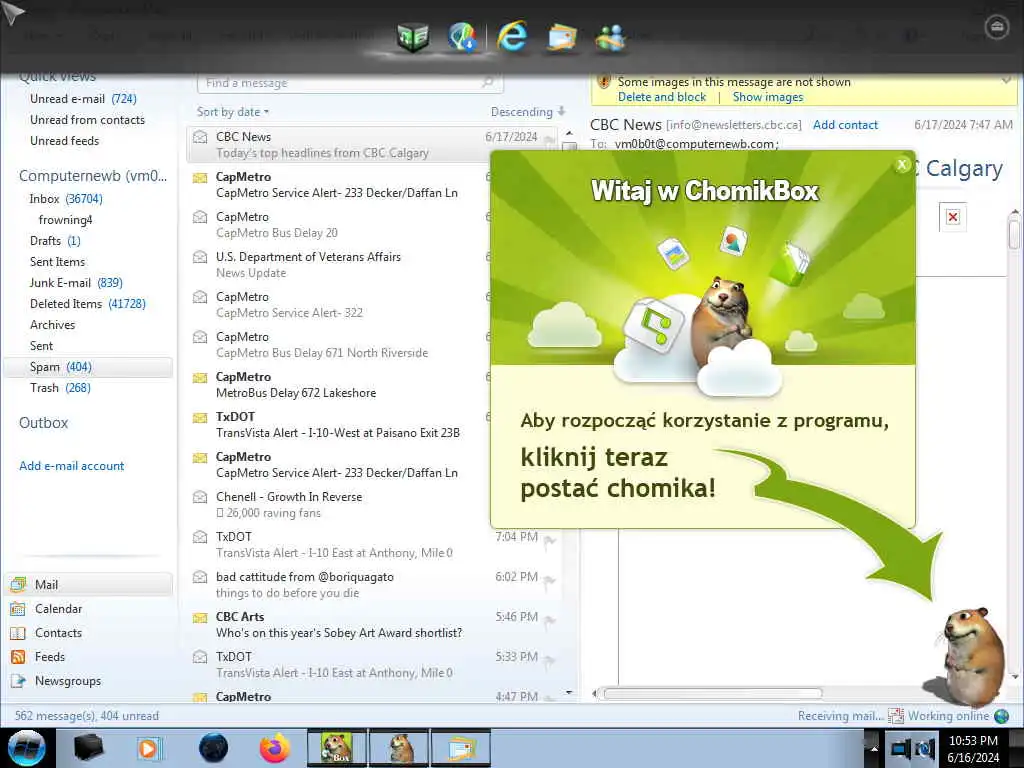1024x768 pixels.
Task: Launch the globe download dock icon
Action: point(463,37)
